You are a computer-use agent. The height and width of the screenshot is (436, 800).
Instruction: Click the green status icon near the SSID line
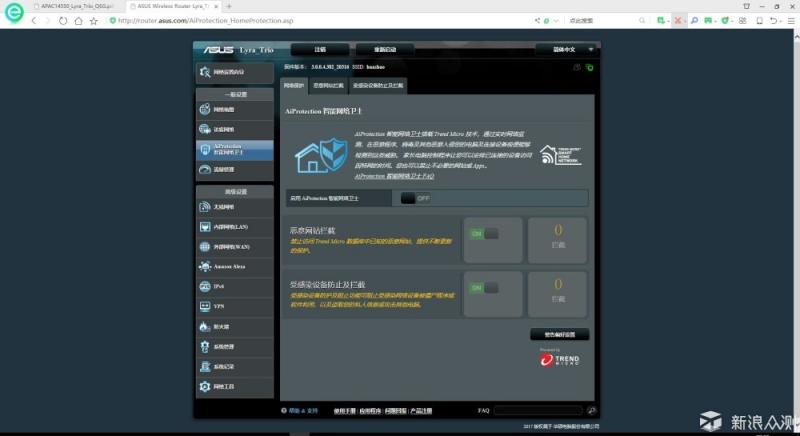pyautogui.click(x=589, y=67)
